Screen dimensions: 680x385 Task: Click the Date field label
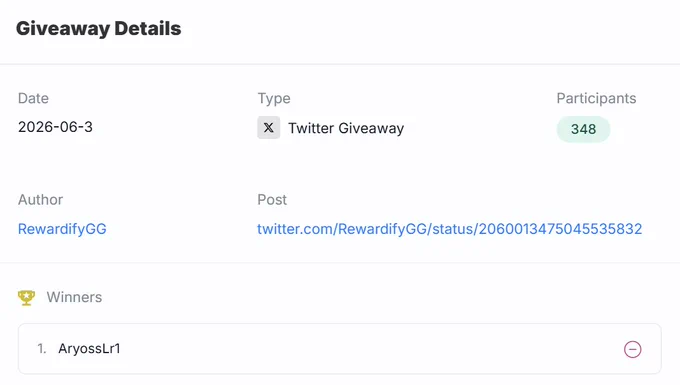point(33,98)
